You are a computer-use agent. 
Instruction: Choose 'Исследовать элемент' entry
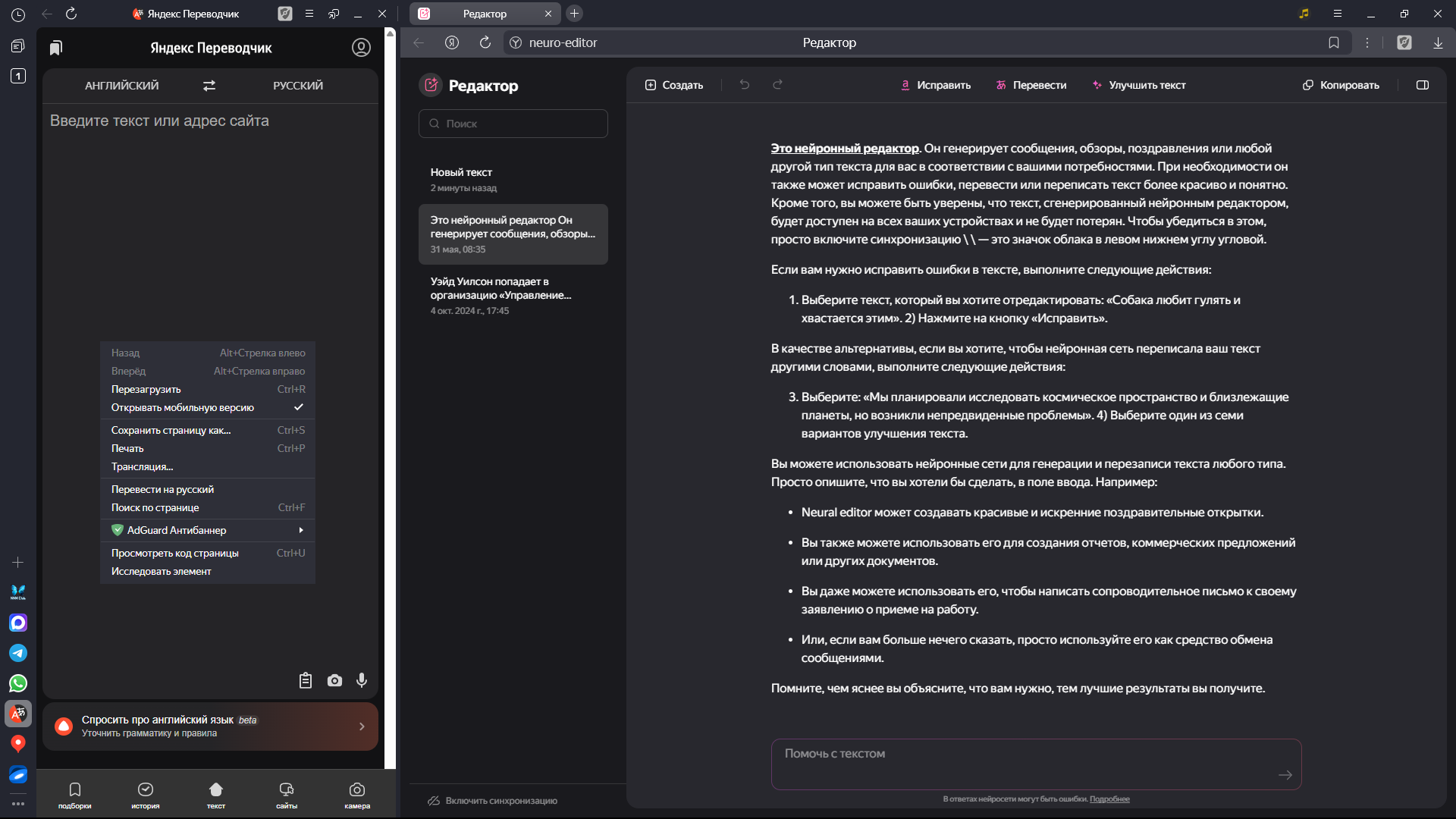tap(208, 571)
